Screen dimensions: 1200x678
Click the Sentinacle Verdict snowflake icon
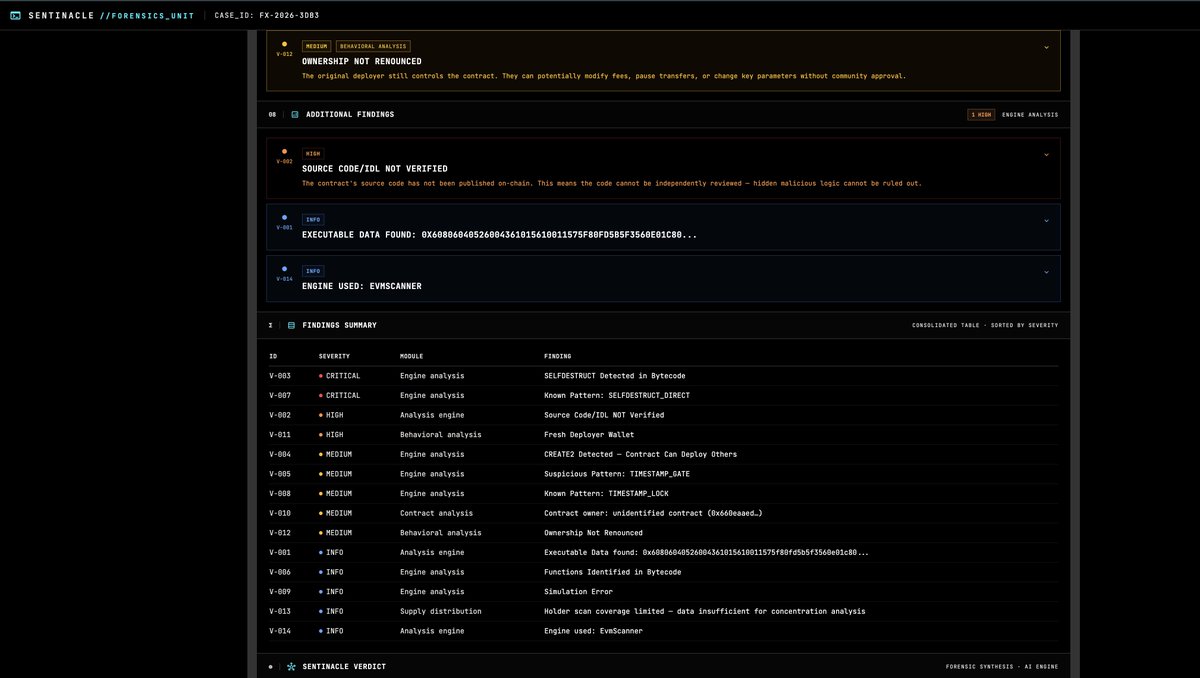point(291,666)
